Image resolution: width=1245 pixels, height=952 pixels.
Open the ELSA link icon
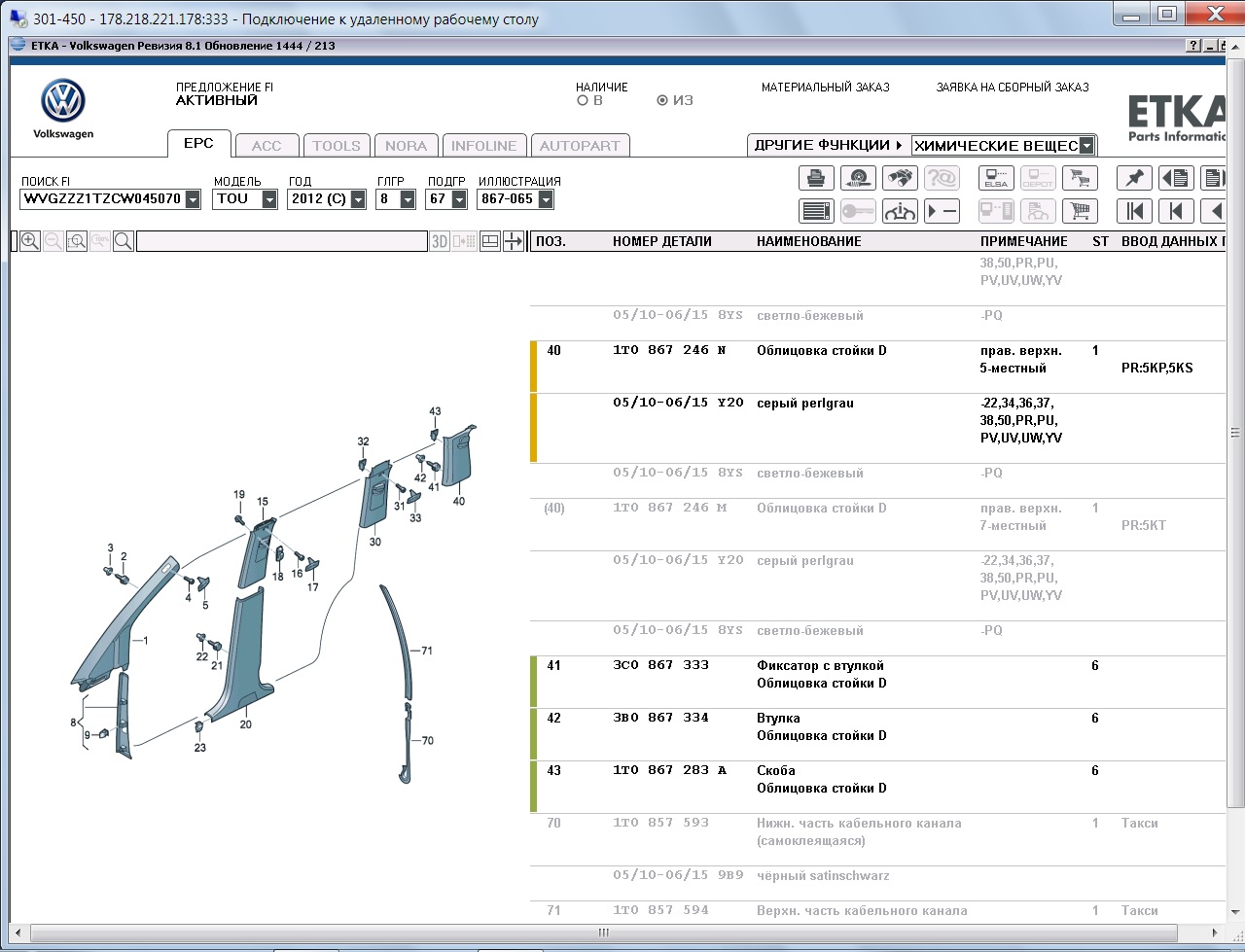996,178
